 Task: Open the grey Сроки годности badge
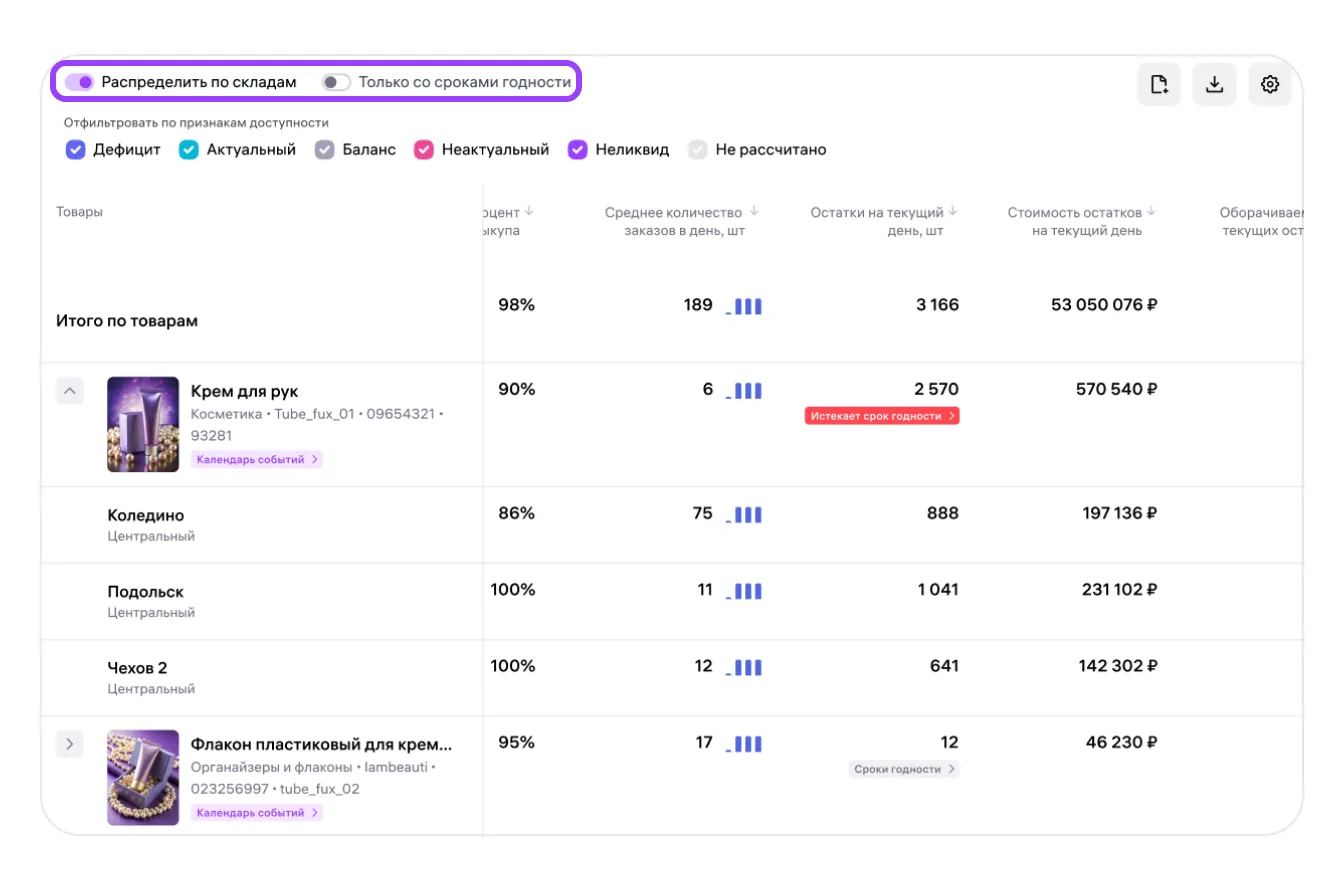coord(903,769)
